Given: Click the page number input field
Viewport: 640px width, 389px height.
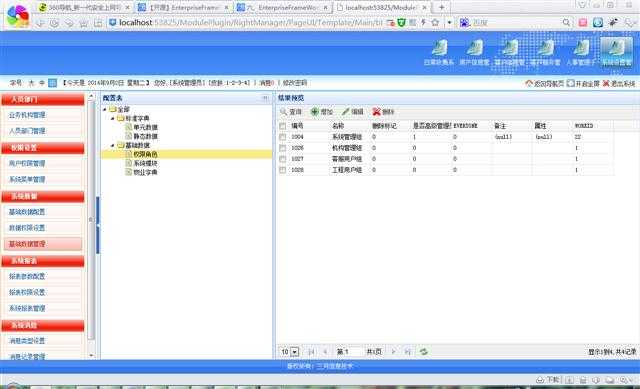Looking at the screenshot, I should (352, 351).
